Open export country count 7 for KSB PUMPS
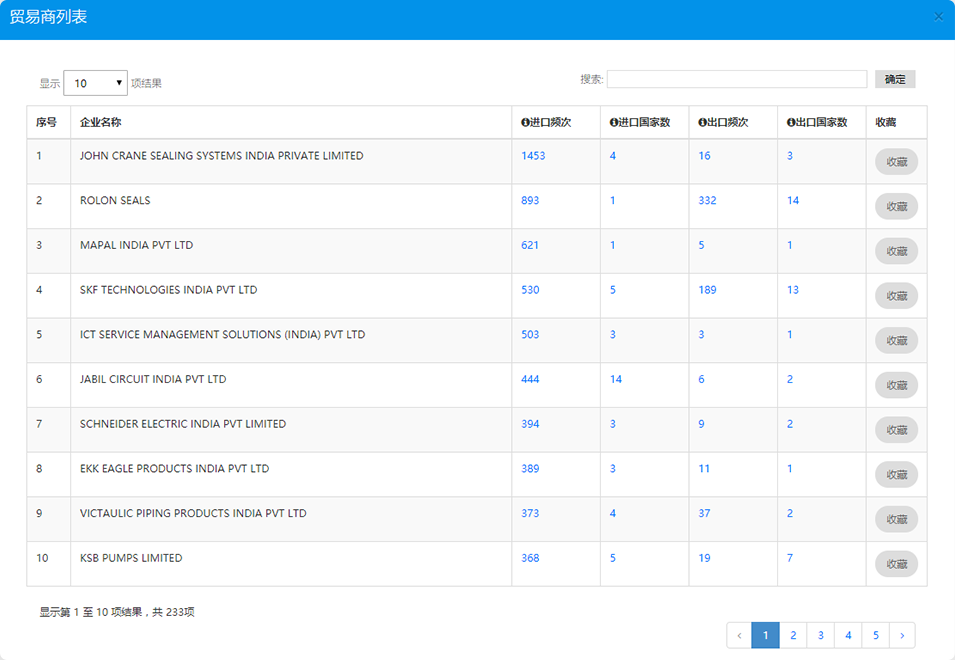The image size is (955, 660). click(x=790, y=558)
